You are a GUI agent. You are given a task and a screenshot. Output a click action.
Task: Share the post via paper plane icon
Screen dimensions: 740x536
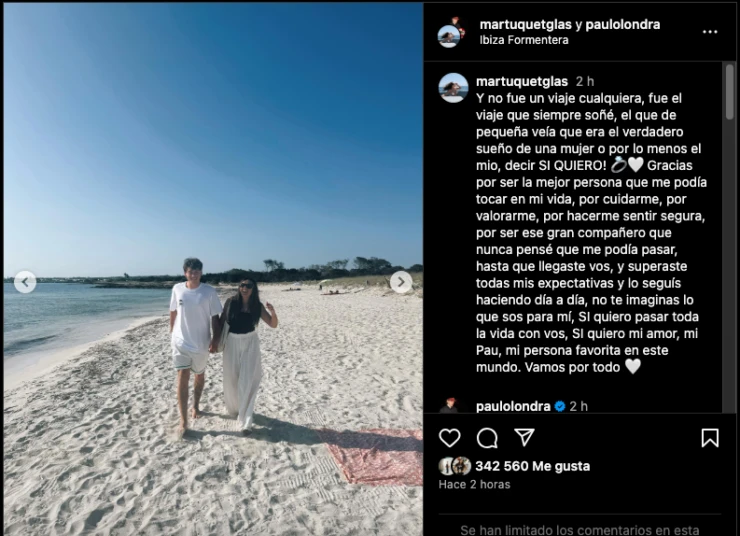pyautogui.click(x=524, y=437)
